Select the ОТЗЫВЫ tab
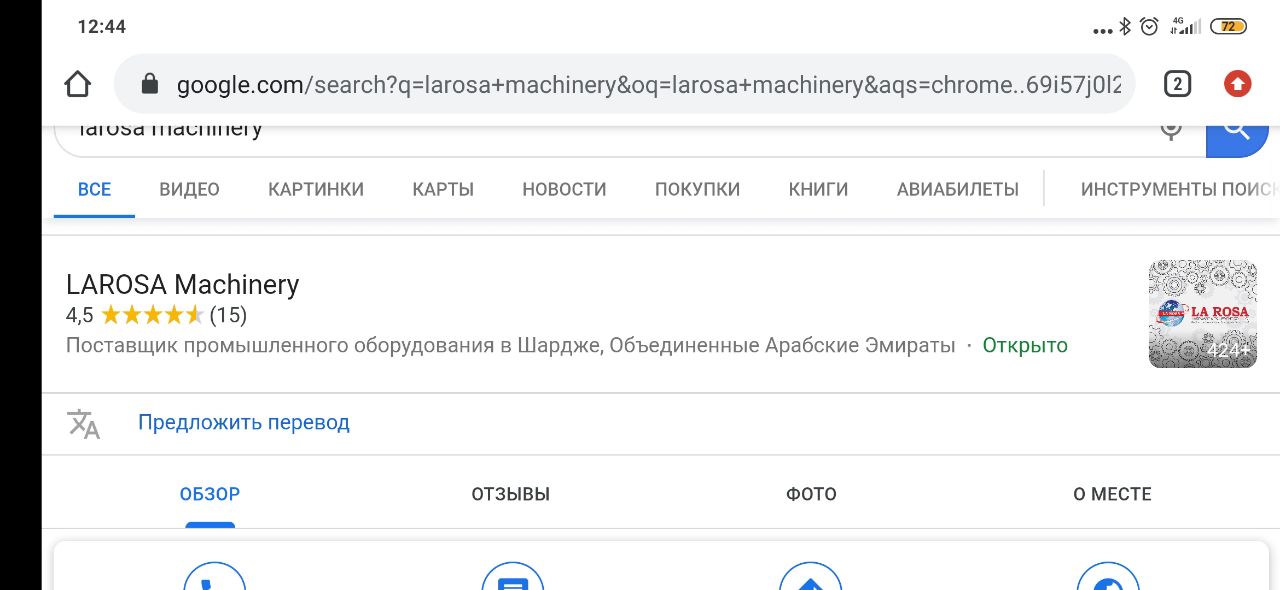The height and width of the screenshot is (590, 1280). click(511, 494)
